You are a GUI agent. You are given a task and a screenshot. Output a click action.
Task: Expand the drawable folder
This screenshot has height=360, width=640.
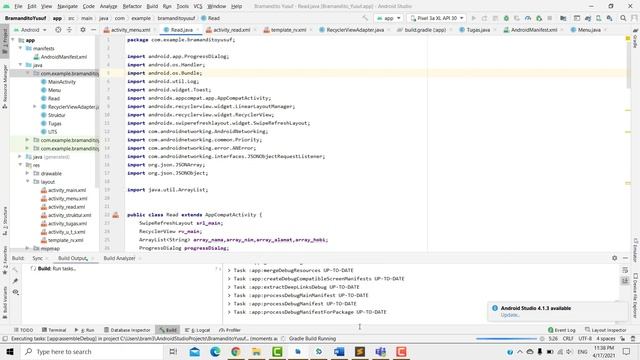pyautogui.click(x=28, y=173)
